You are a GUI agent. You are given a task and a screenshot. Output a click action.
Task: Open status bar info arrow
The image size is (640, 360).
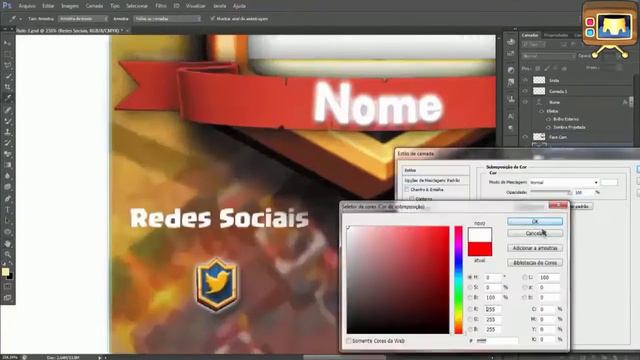[x=100, y=358]
